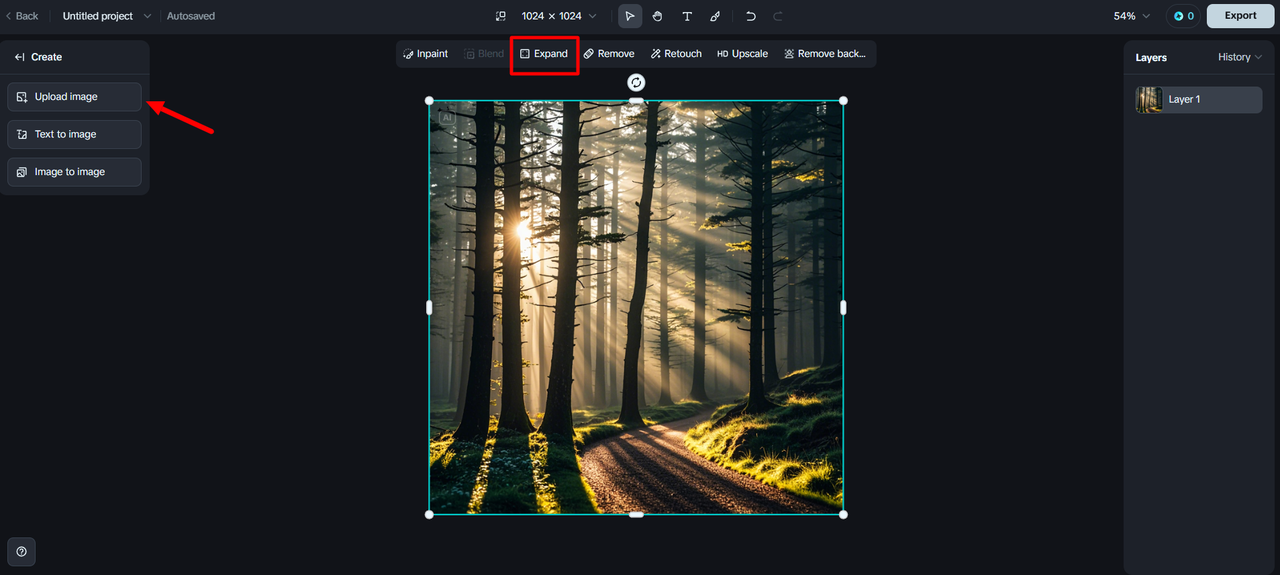Open the help question mark button
The width and height of the screenshot is (1280, 575).
(21, 551)
